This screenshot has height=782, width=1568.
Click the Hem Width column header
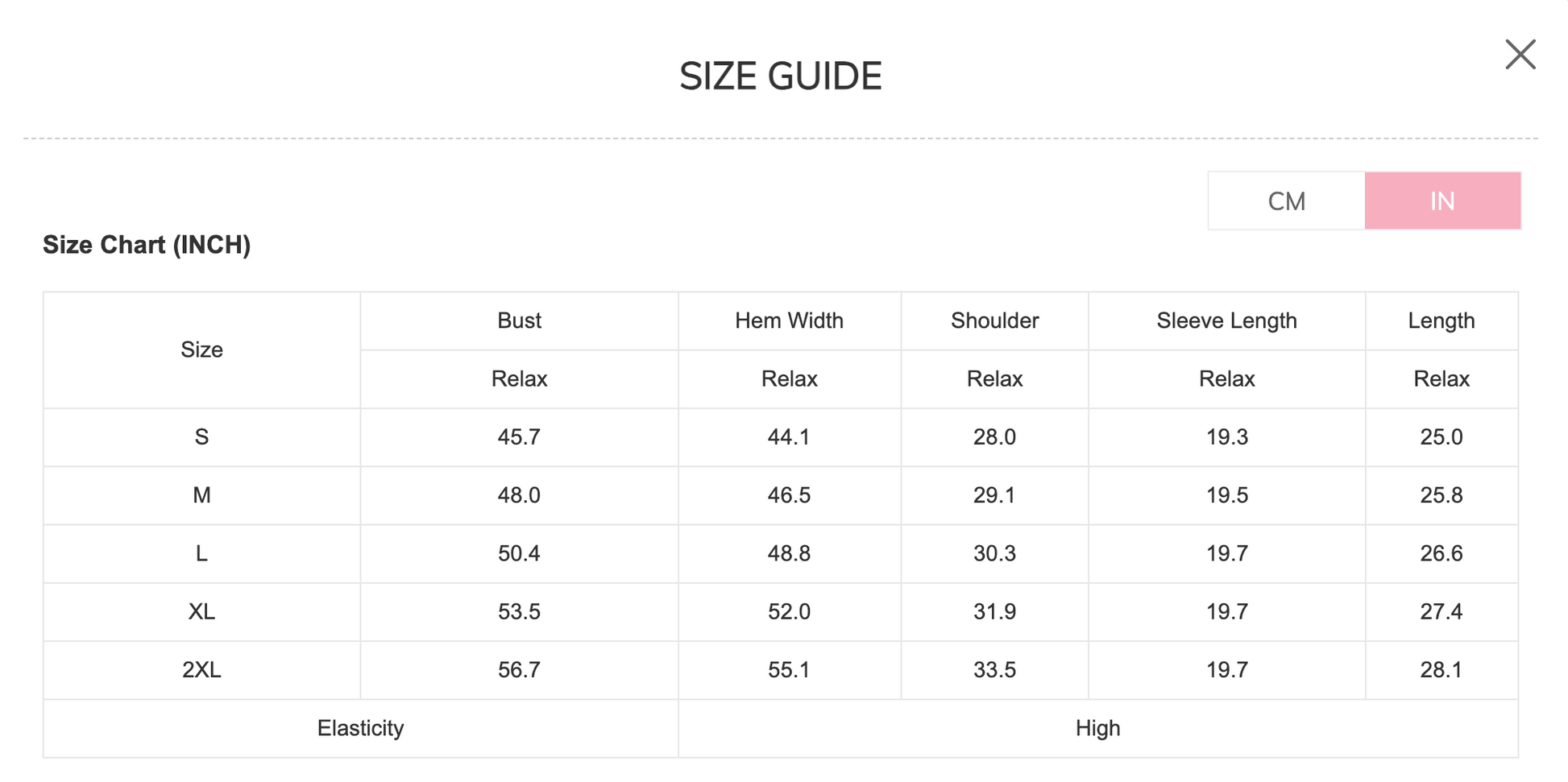(x=789, y=321)
